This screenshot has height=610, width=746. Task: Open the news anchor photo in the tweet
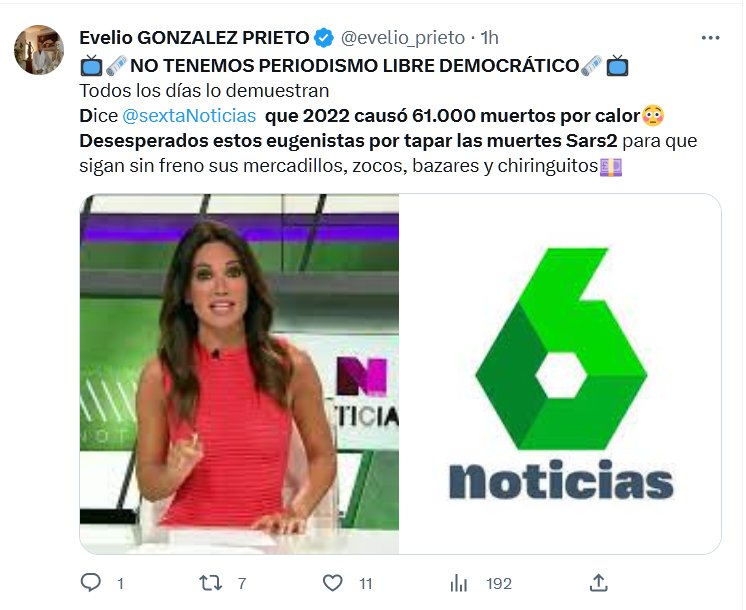(x=239, y=374)
